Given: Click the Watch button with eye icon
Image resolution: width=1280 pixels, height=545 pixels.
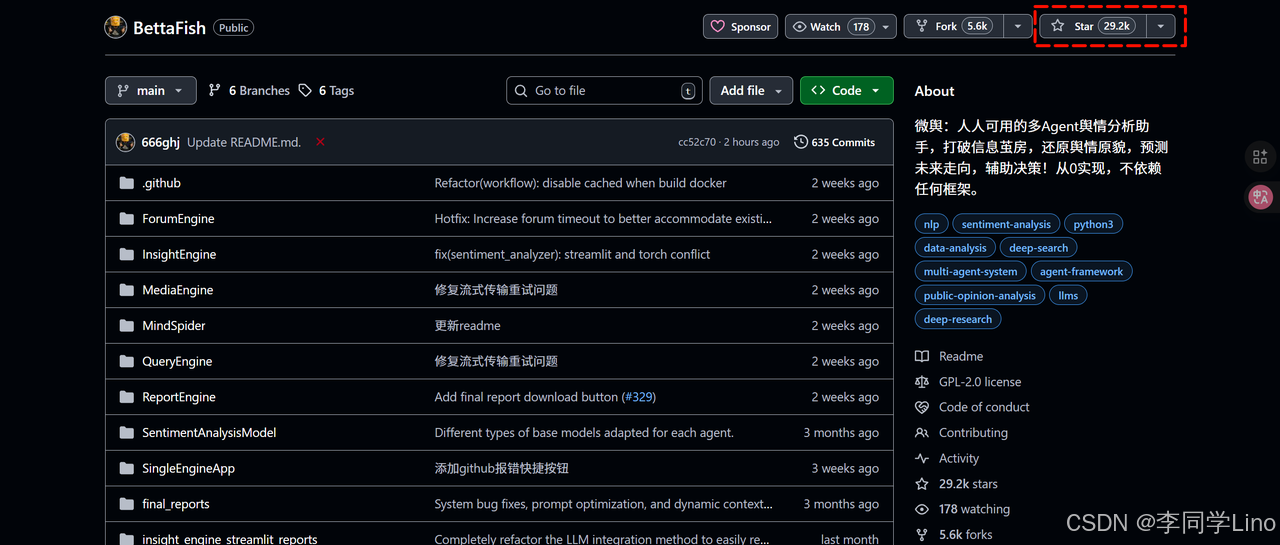Looking at the screenshot, I should tap(840, 27).
